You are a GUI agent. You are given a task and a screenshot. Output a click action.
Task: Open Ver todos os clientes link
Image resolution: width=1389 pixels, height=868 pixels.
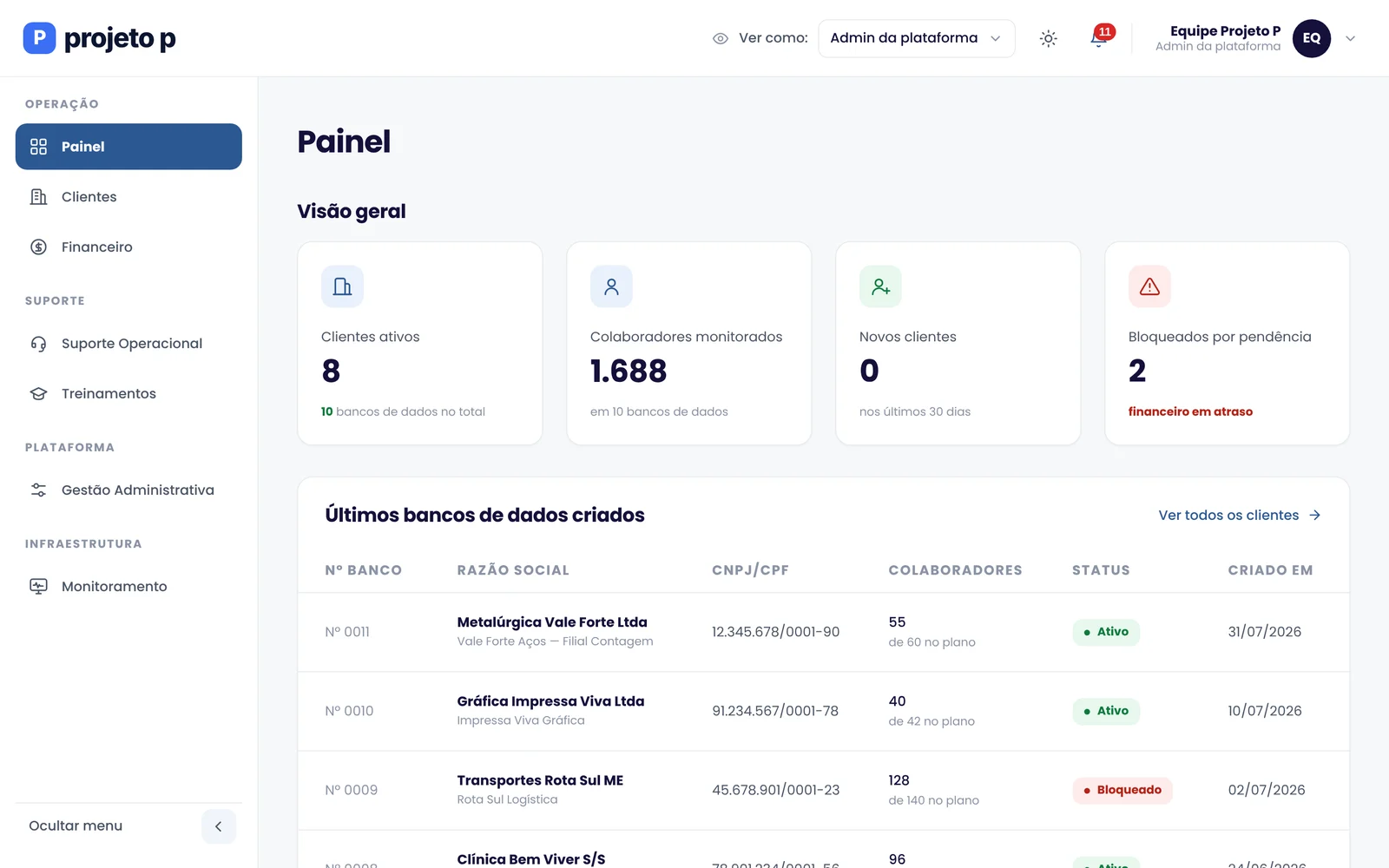1240,516
